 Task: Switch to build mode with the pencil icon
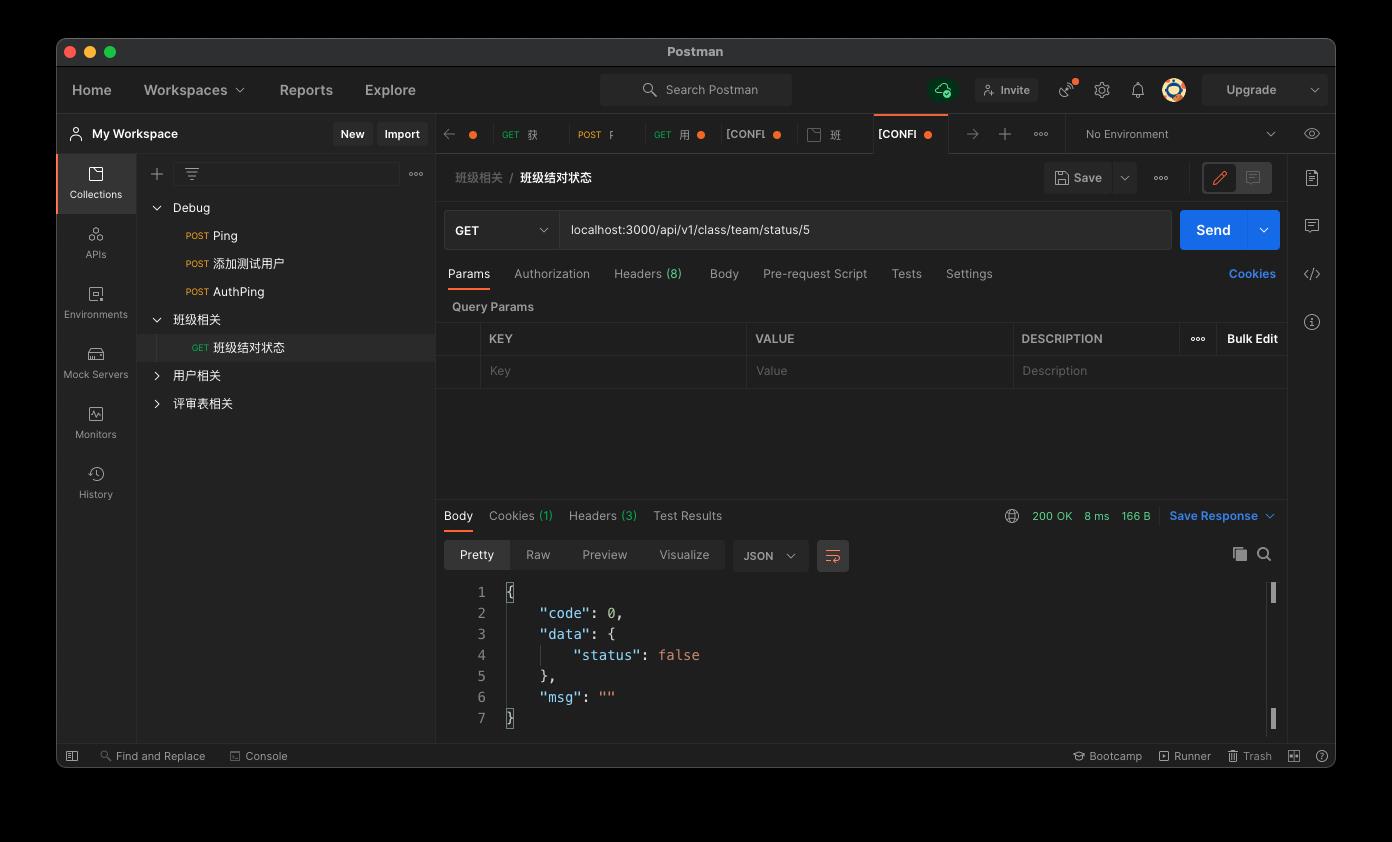click(x=1220, y=178)
